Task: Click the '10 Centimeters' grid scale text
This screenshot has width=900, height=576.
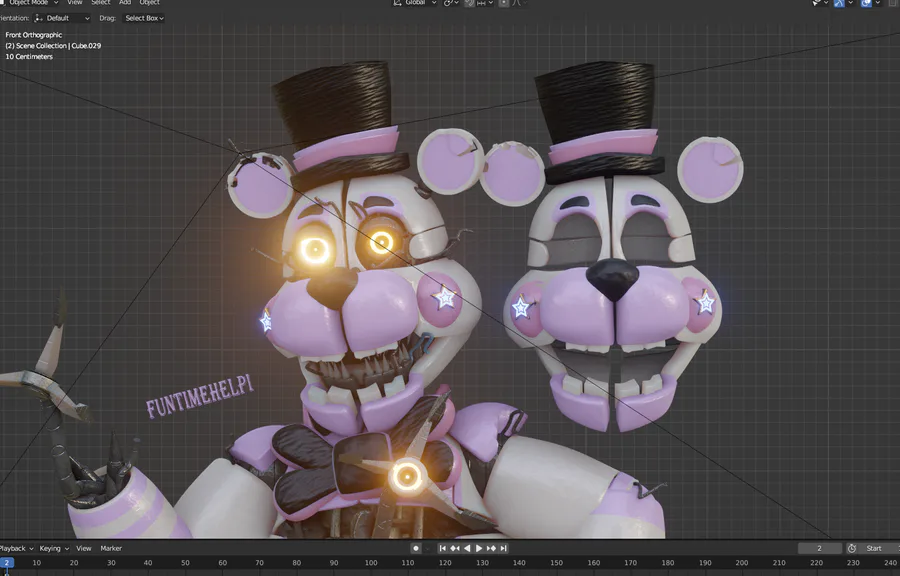Action: click(29, 57)
